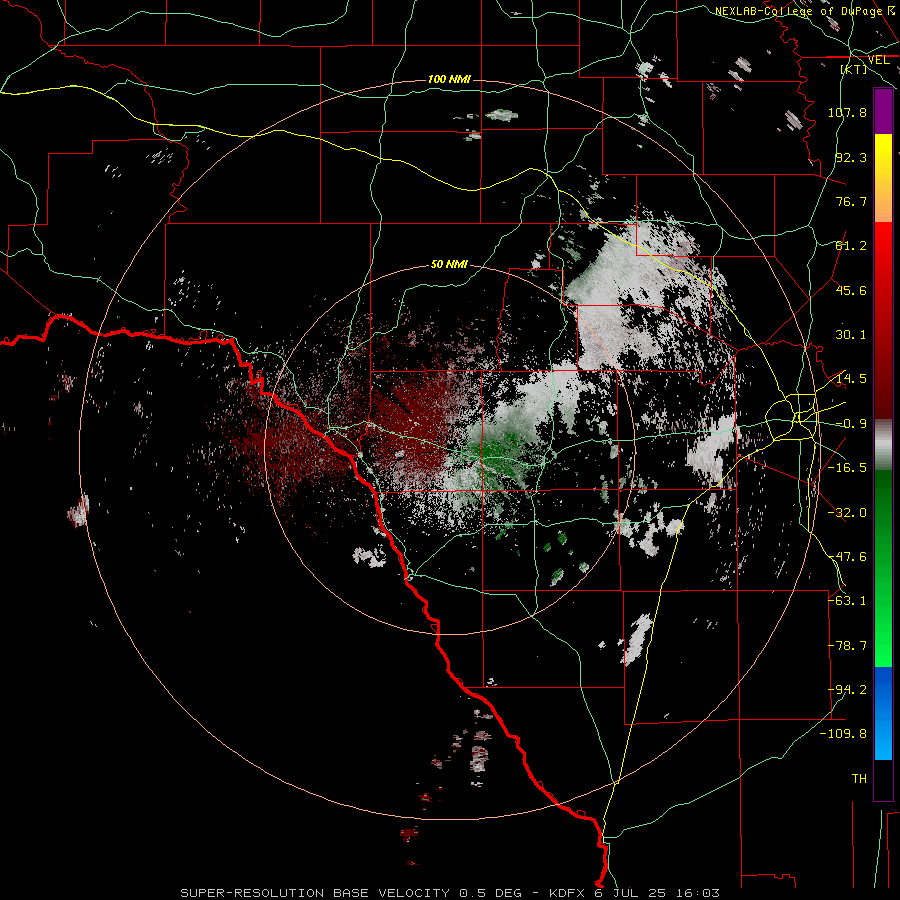Click the Super-Resolution Base Velocity caption text
Screen dimensions: 900x900
[x=449, y=893]
